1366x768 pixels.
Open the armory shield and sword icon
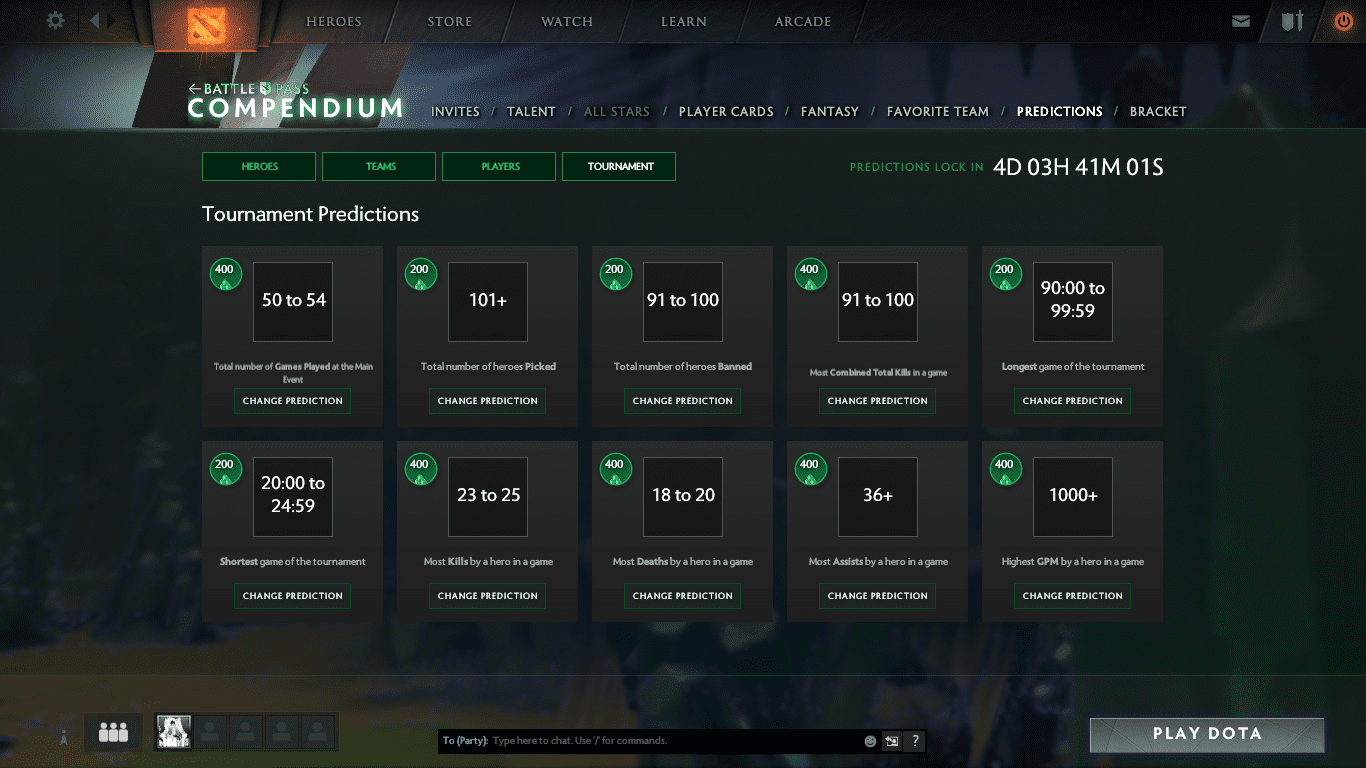pos(1292,21)
